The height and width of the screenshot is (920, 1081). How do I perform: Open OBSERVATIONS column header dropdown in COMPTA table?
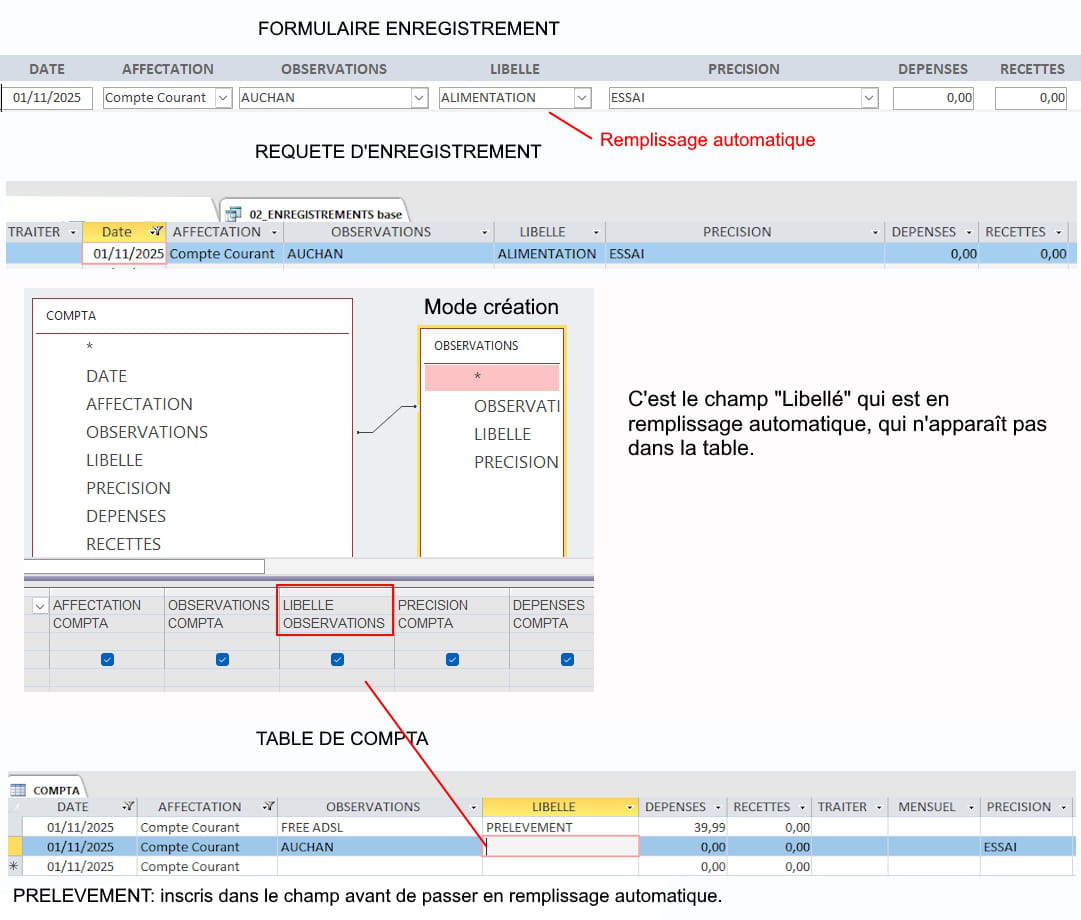pos(473,807)
